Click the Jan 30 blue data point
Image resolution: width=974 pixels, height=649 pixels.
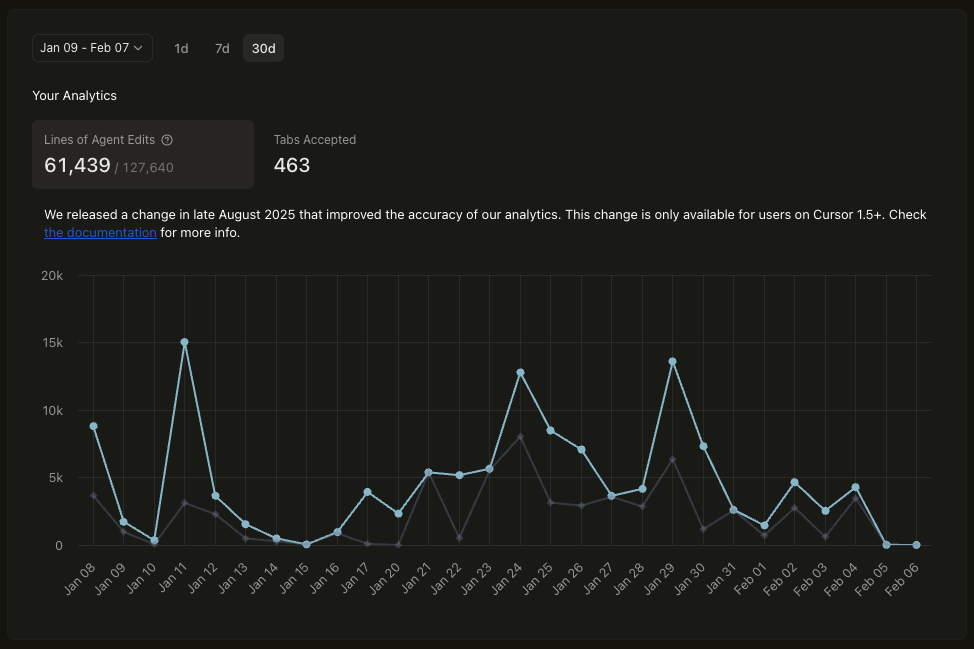point(703,446)
